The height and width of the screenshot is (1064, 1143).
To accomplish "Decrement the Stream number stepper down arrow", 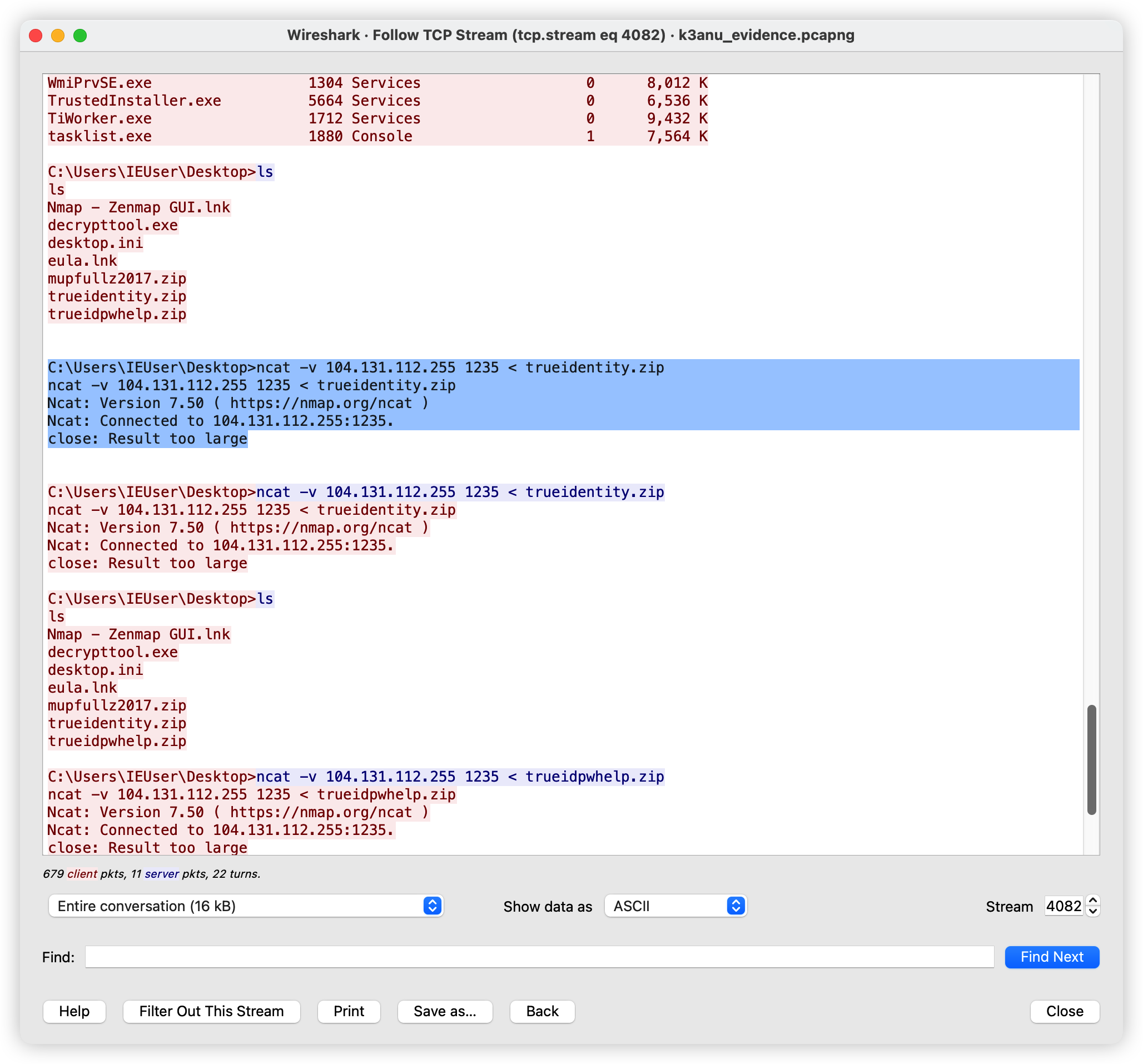I will pyautogui.click(x=1093, y=912).
